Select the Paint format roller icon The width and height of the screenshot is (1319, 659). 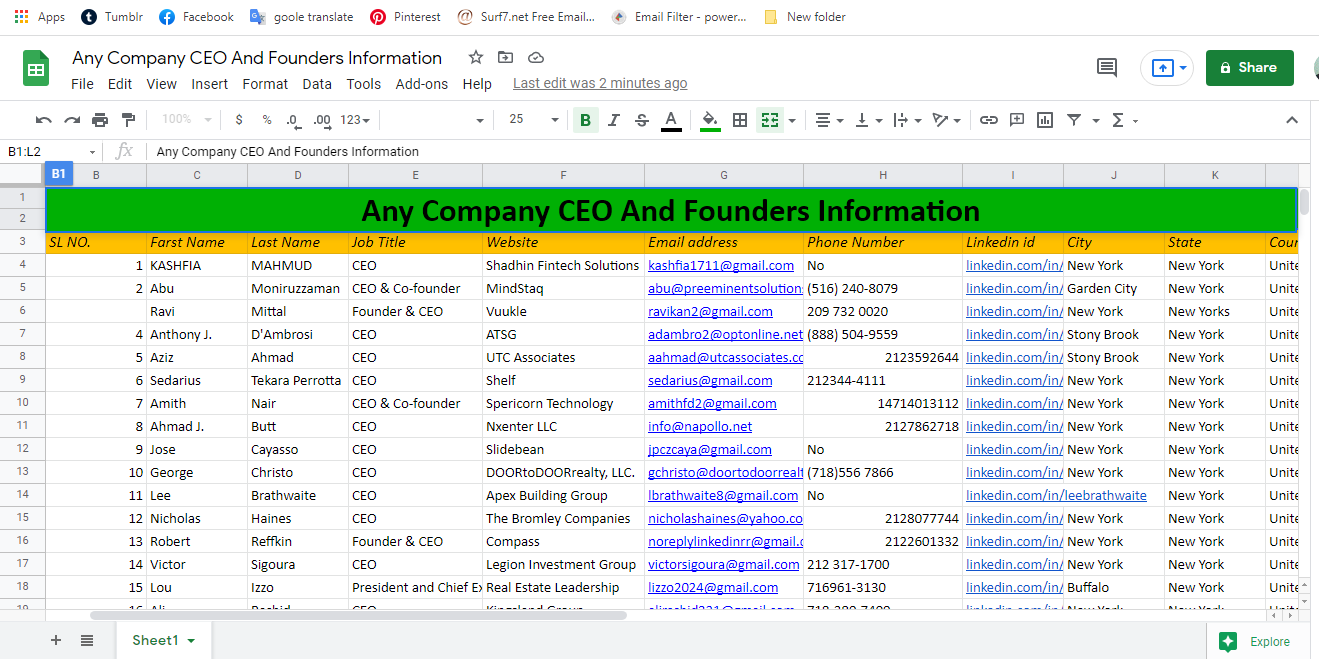coord(128,120)
